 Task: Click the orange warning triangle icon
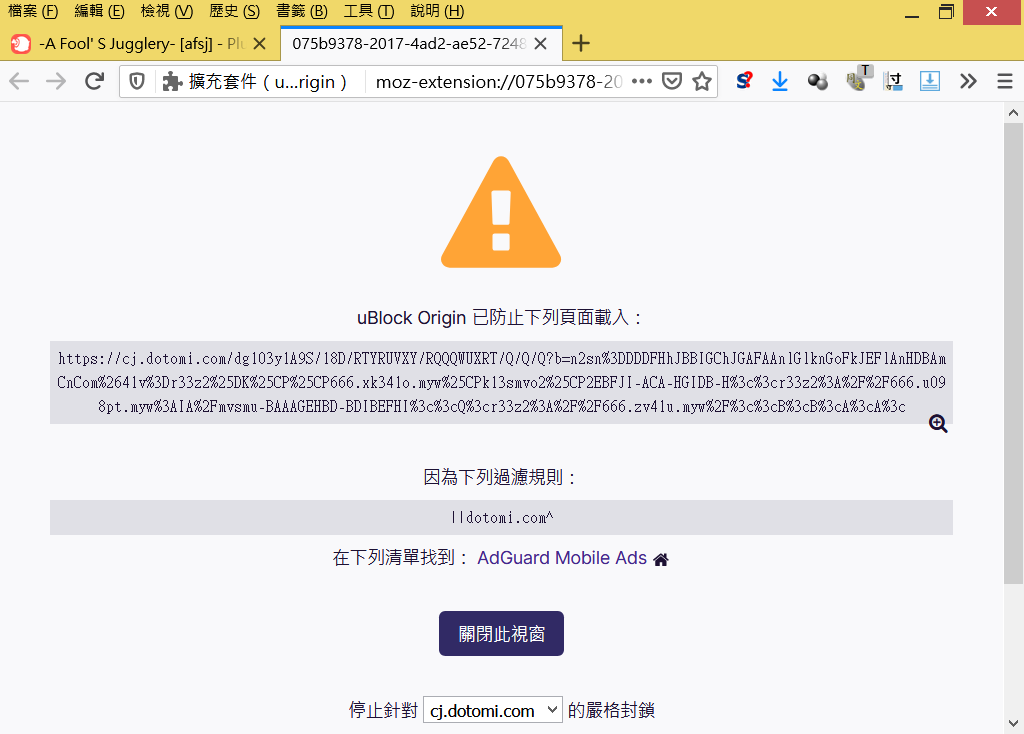(x=501, y=212)
